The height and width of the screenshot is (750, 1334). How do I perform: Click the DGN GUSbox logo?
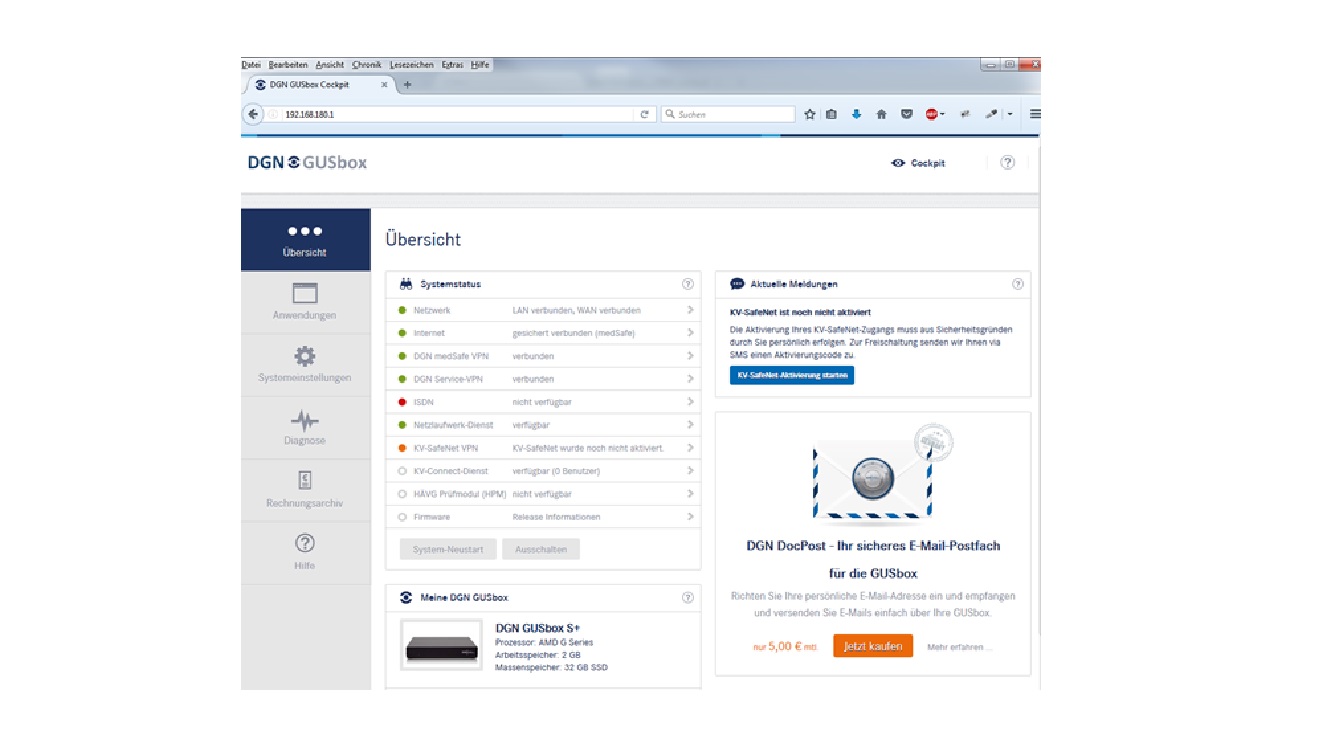307,162
